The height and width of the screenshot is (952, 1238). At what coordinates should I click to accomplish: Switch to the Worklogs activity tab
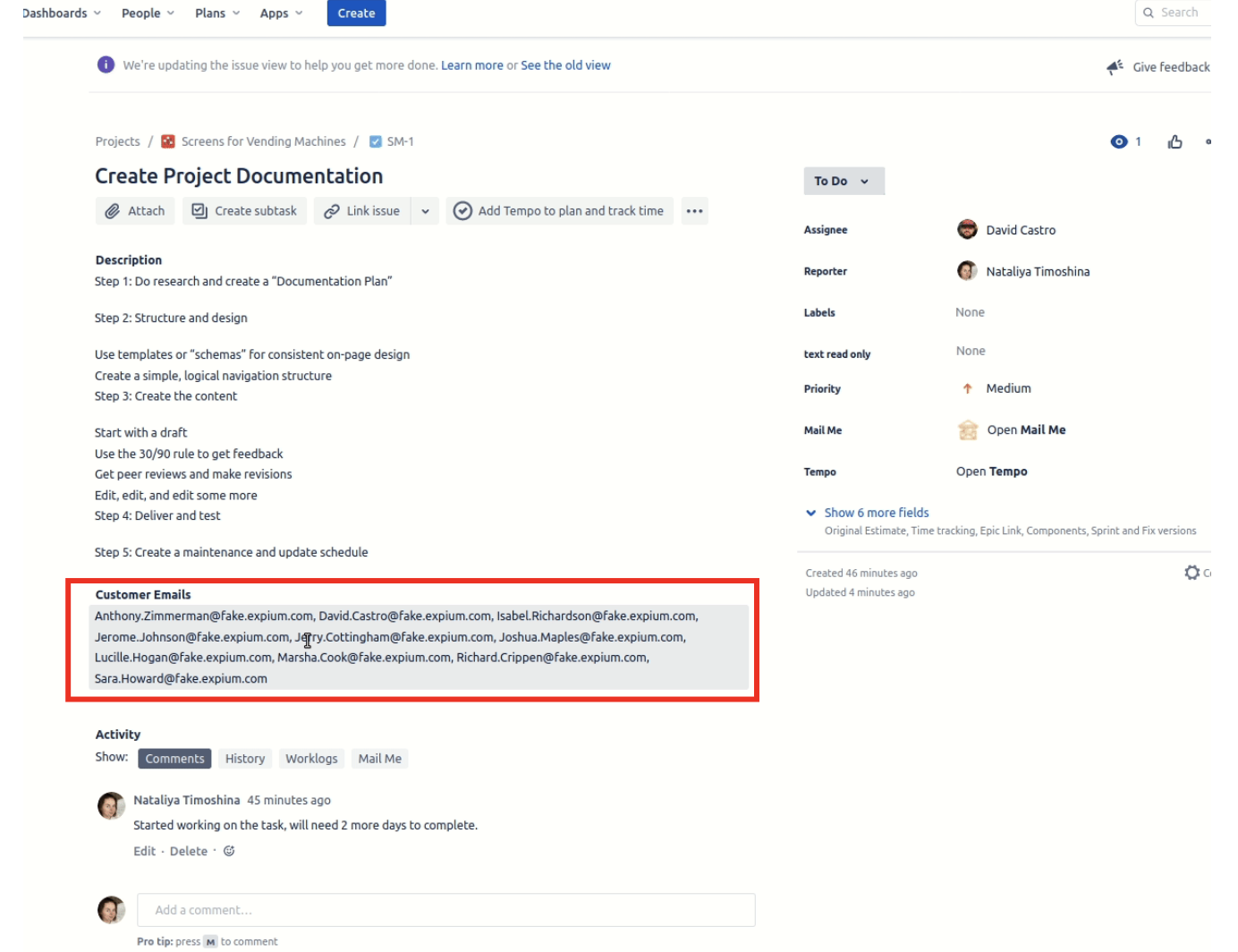point(311,759)
